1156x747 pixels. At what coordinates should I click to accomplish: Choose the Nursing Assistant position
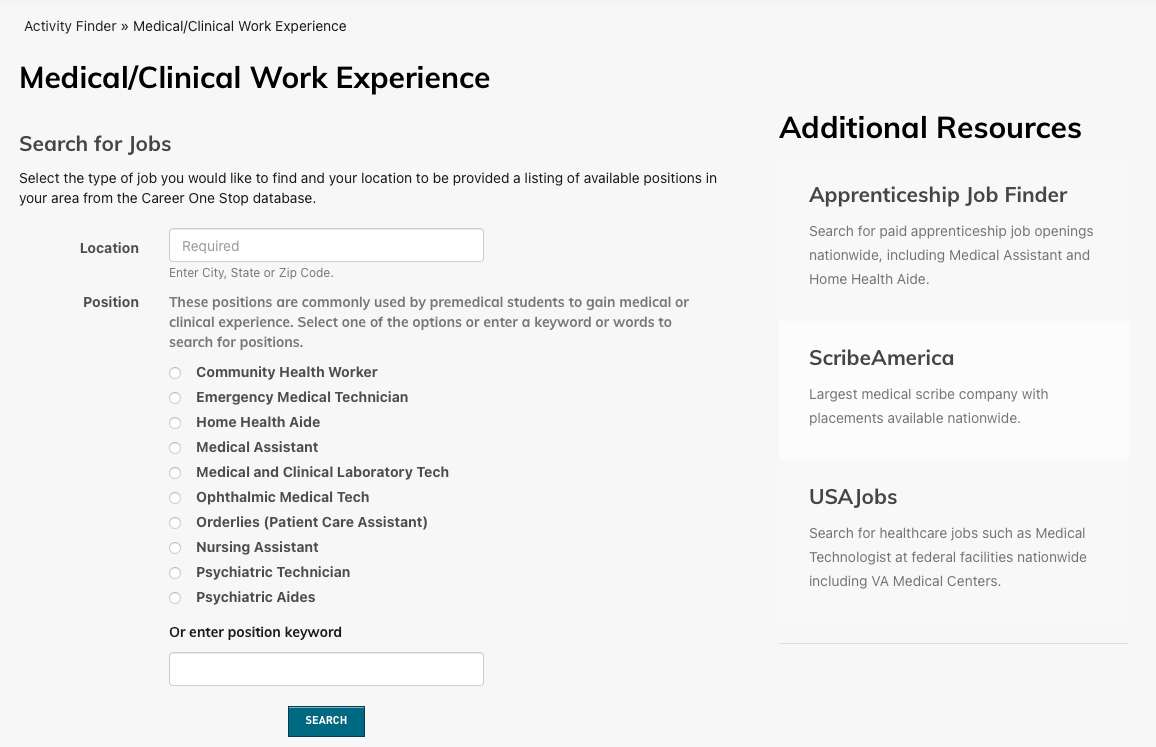(x=175, y=547)
